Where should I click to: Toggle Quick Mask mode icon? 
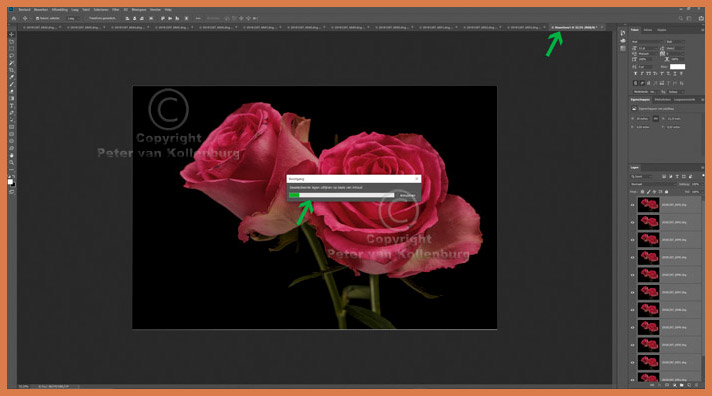[12, 192]
